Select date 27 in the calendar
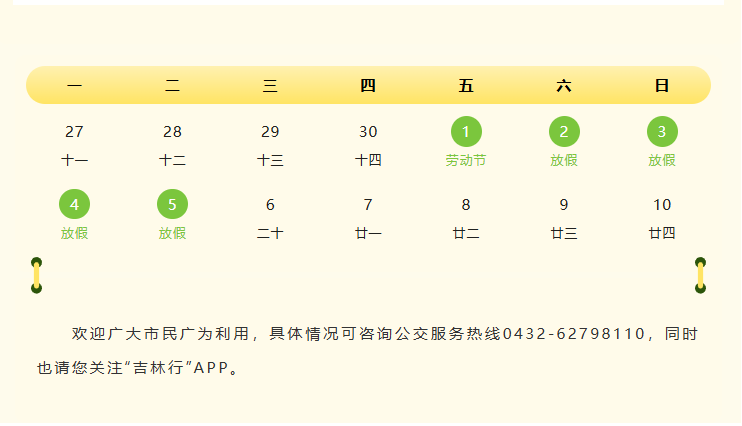 [x=75, y=132]
